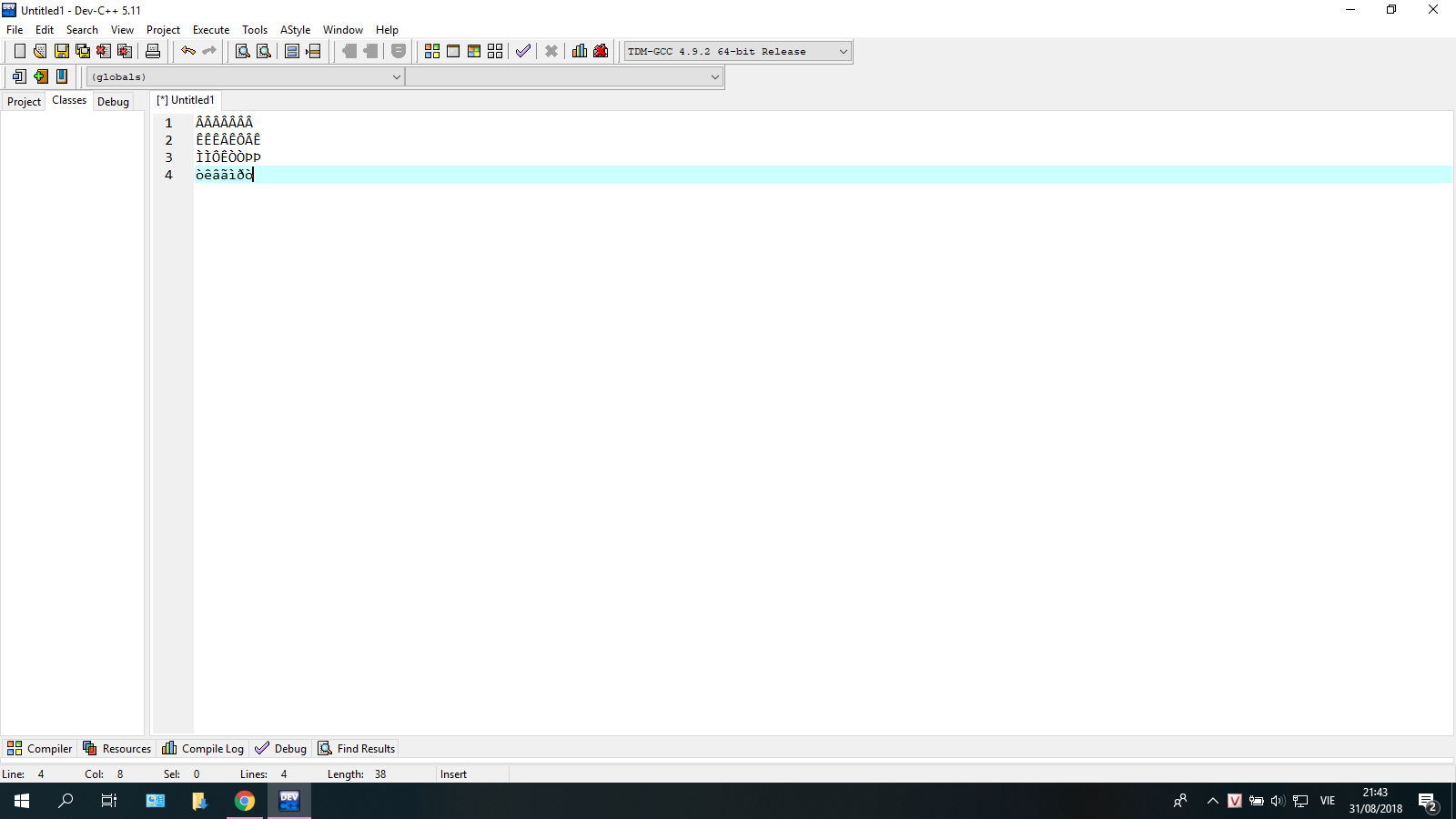Image resolution: width=1456 pixels, height=819 pixels.
Task: Click the Compile and Run icon
Action: (x=474, y=51)
